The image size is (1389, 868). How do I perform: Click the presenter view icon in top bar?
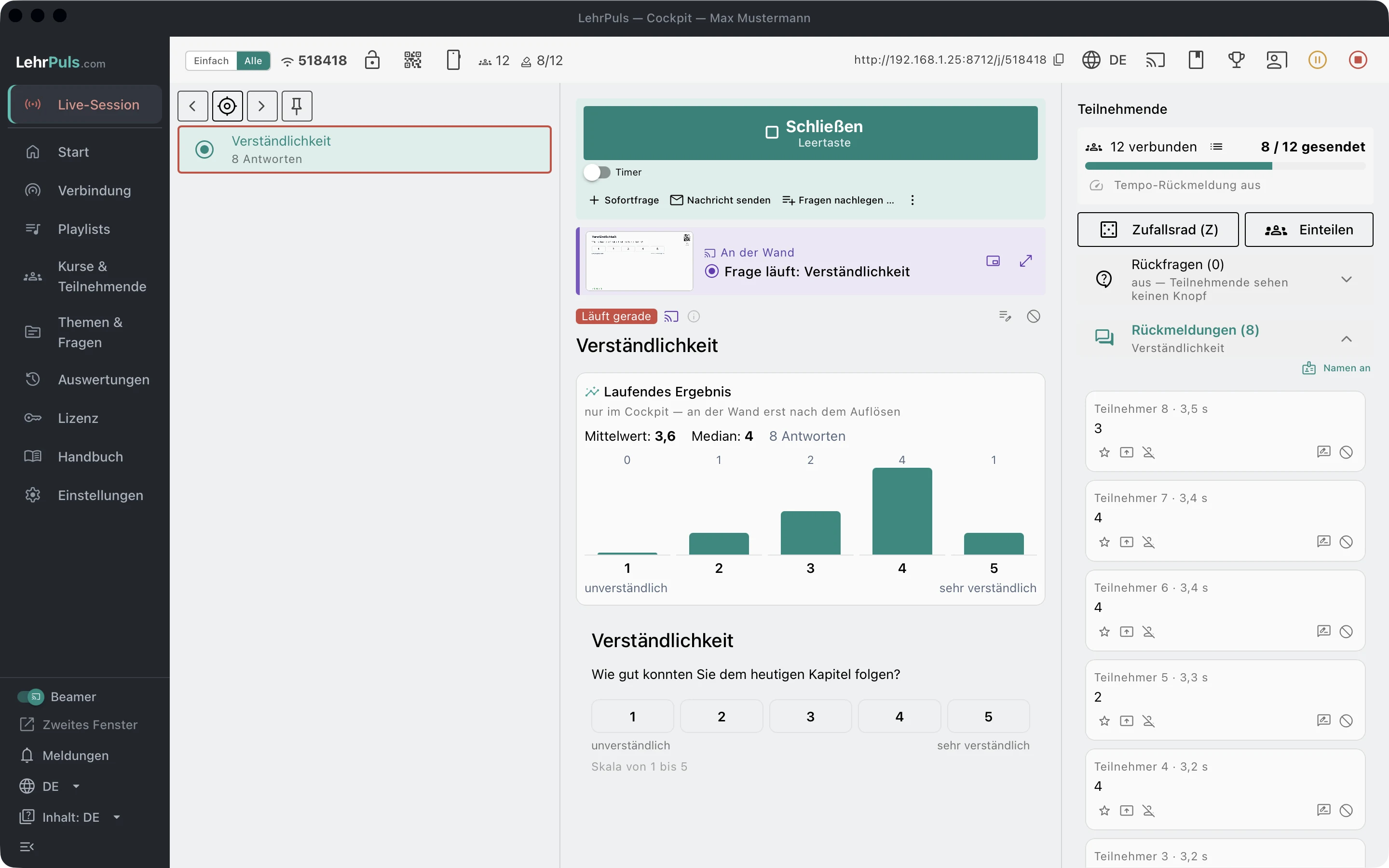point(1277,60)
